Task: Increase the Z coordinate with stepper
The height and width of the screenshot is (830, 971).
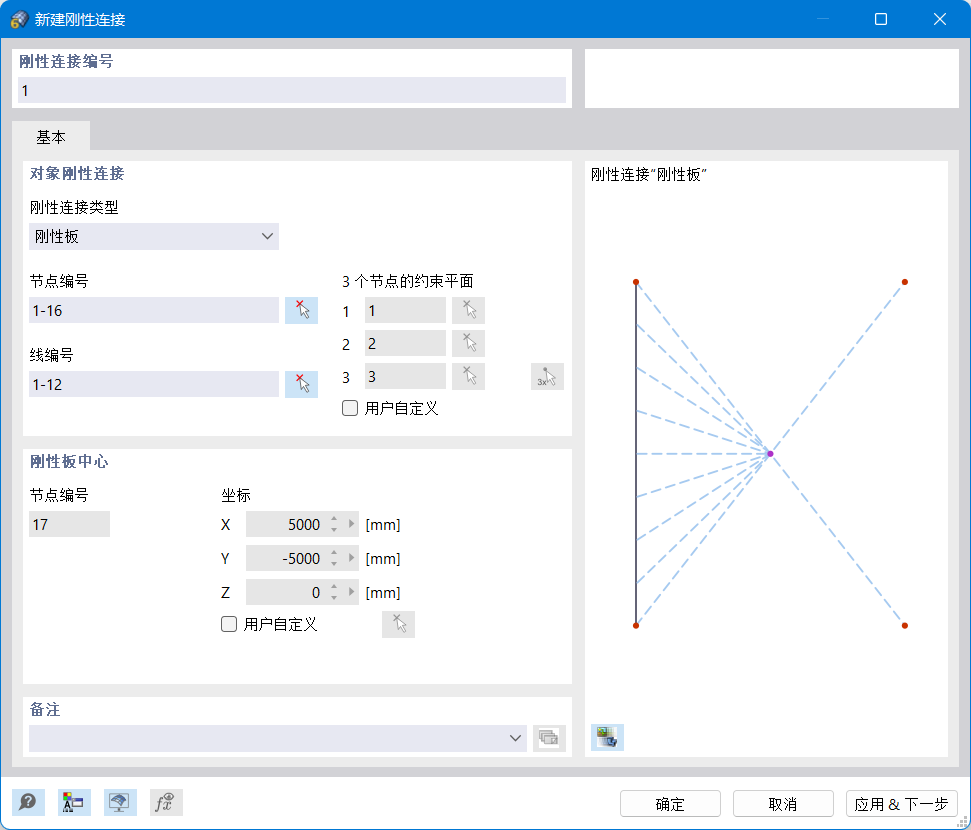Action: tap(334, 587)
